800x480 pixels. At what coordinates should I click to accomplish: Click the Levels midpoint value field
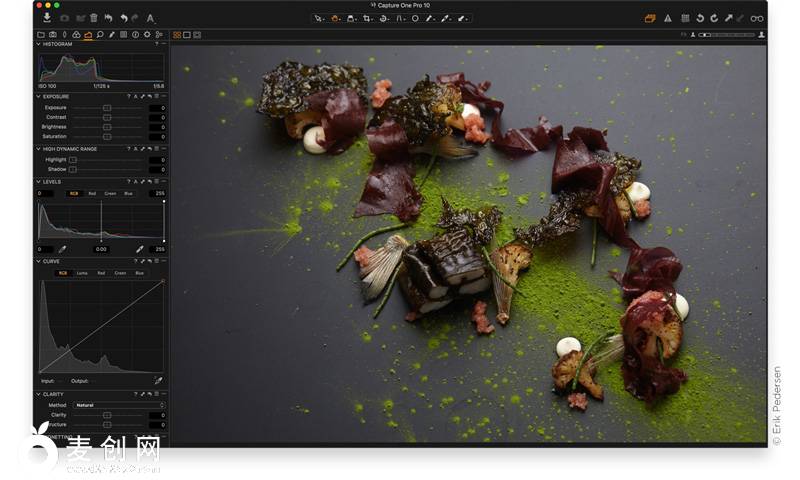[x=101, y=249]
